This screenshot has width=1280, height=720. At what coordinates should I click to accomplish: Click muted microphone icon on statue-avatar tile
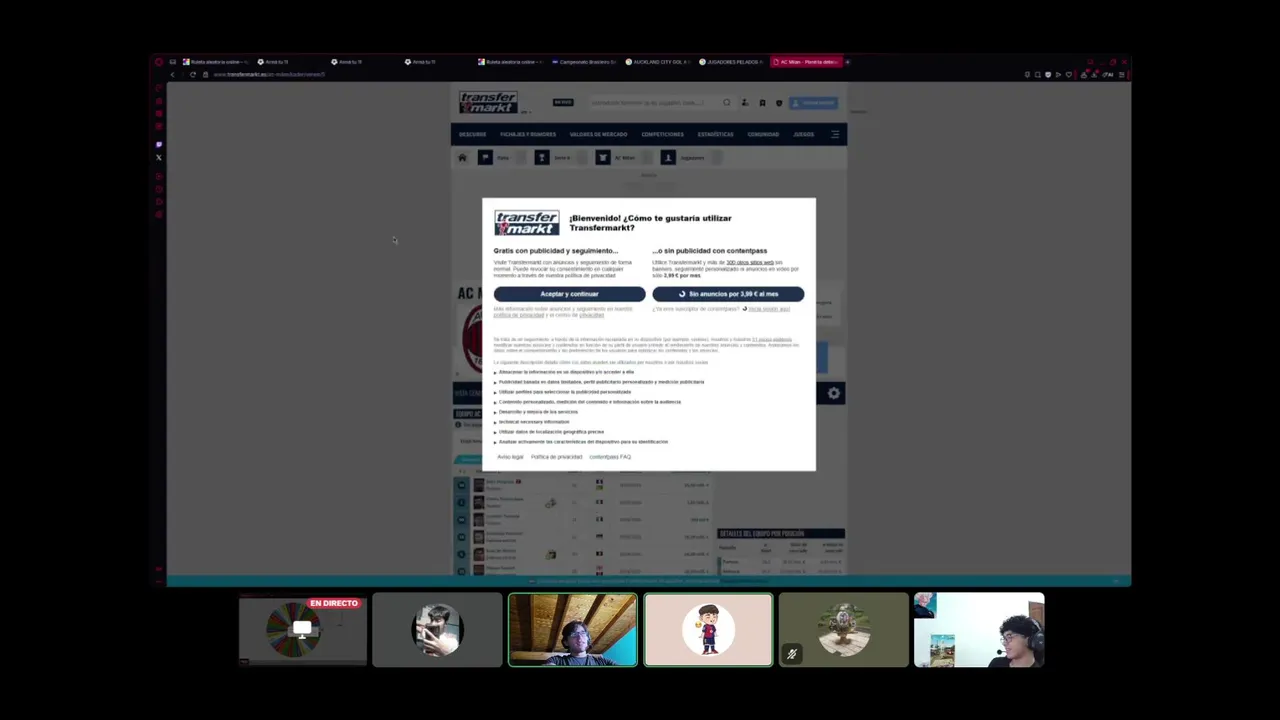791,655
